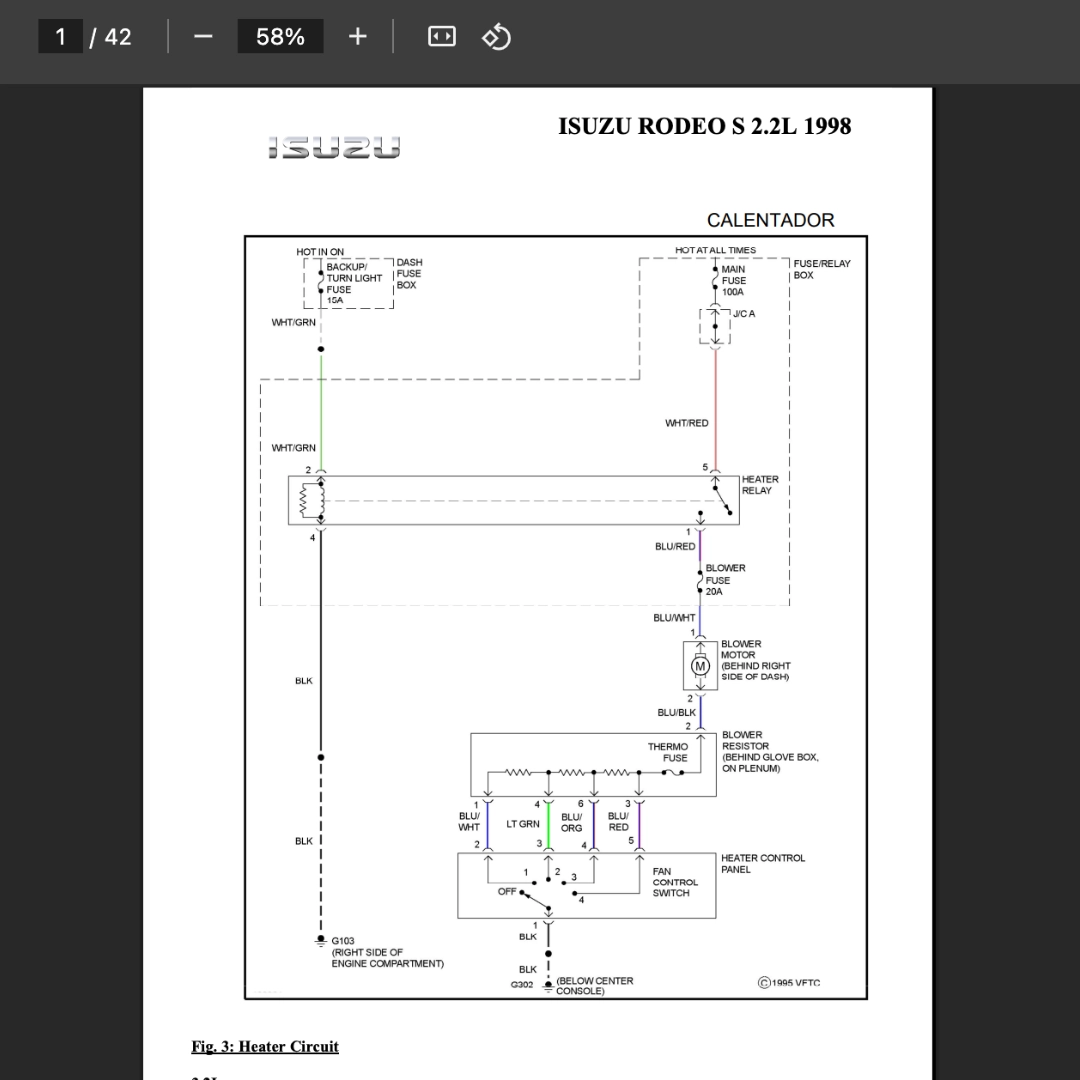Select the zoom level field showing 58%

pos(280,37)
